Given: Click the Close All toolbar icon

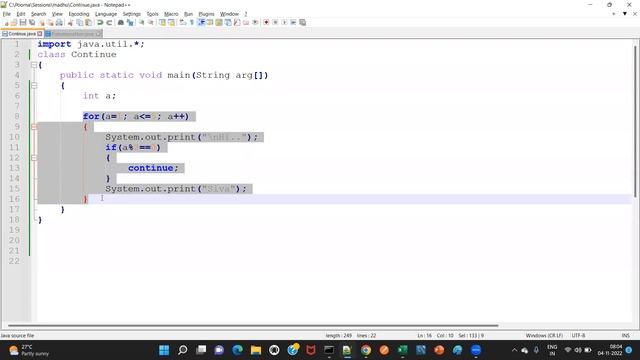Looking at the screenshot, I should point(50,23).
